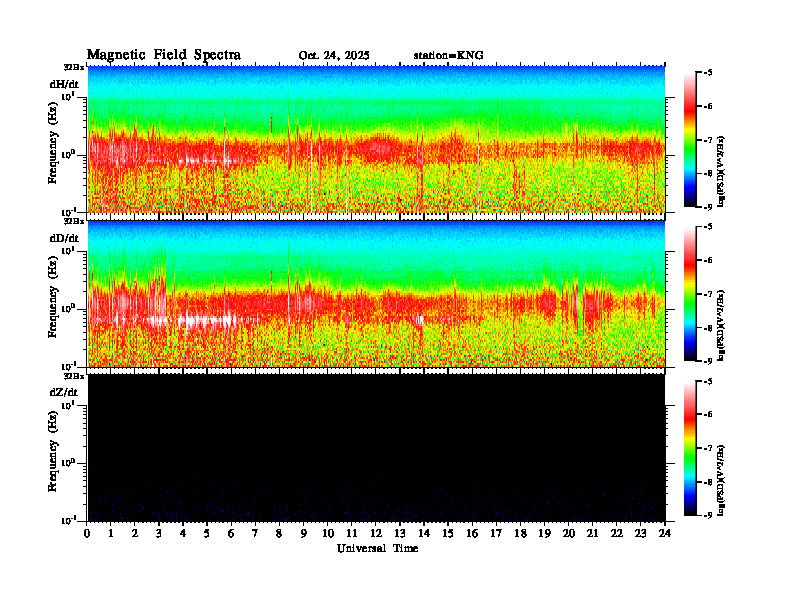Click hour tick label "3" on time axis

coord(159,533)
